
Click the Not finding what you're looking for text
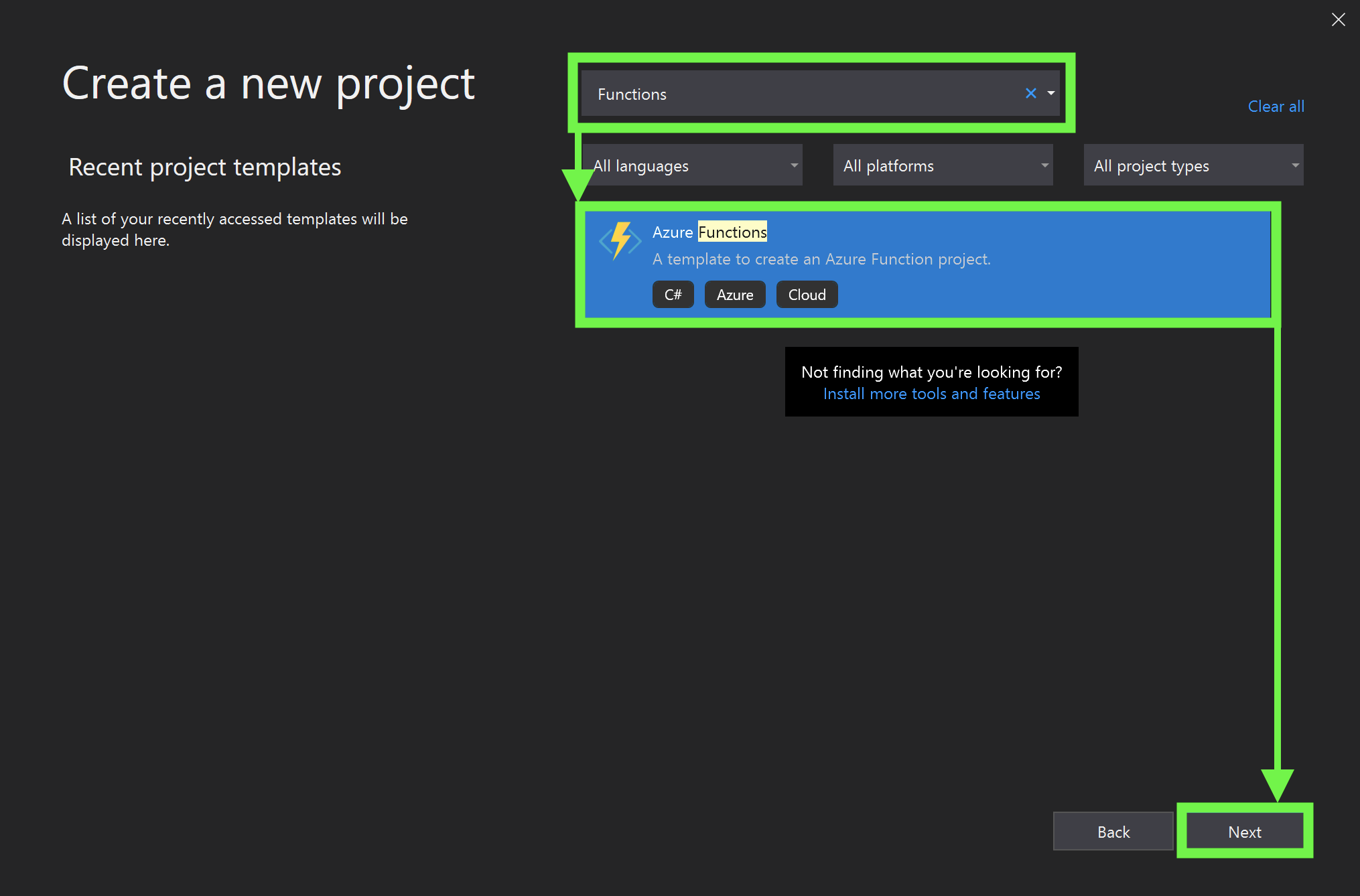click(931, 372)
